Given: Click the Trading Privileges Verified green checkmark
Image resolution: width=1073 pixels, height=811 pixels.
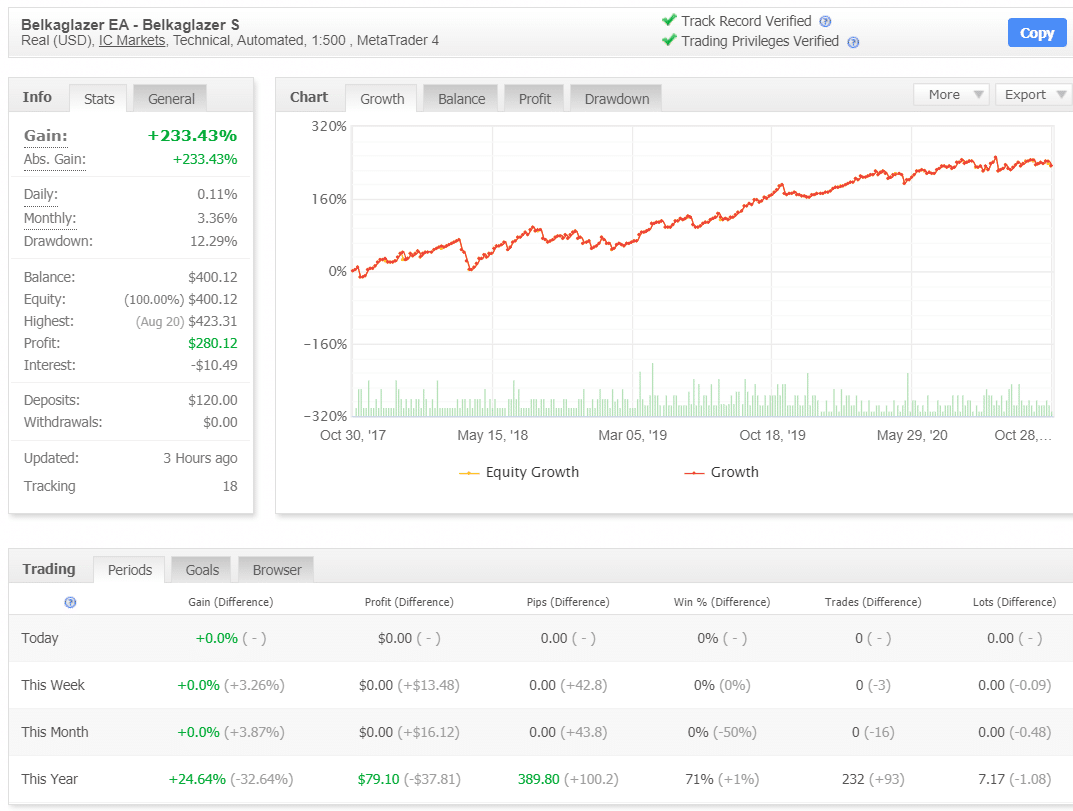Looking at the screenshot, I should [x=669, y=41].
